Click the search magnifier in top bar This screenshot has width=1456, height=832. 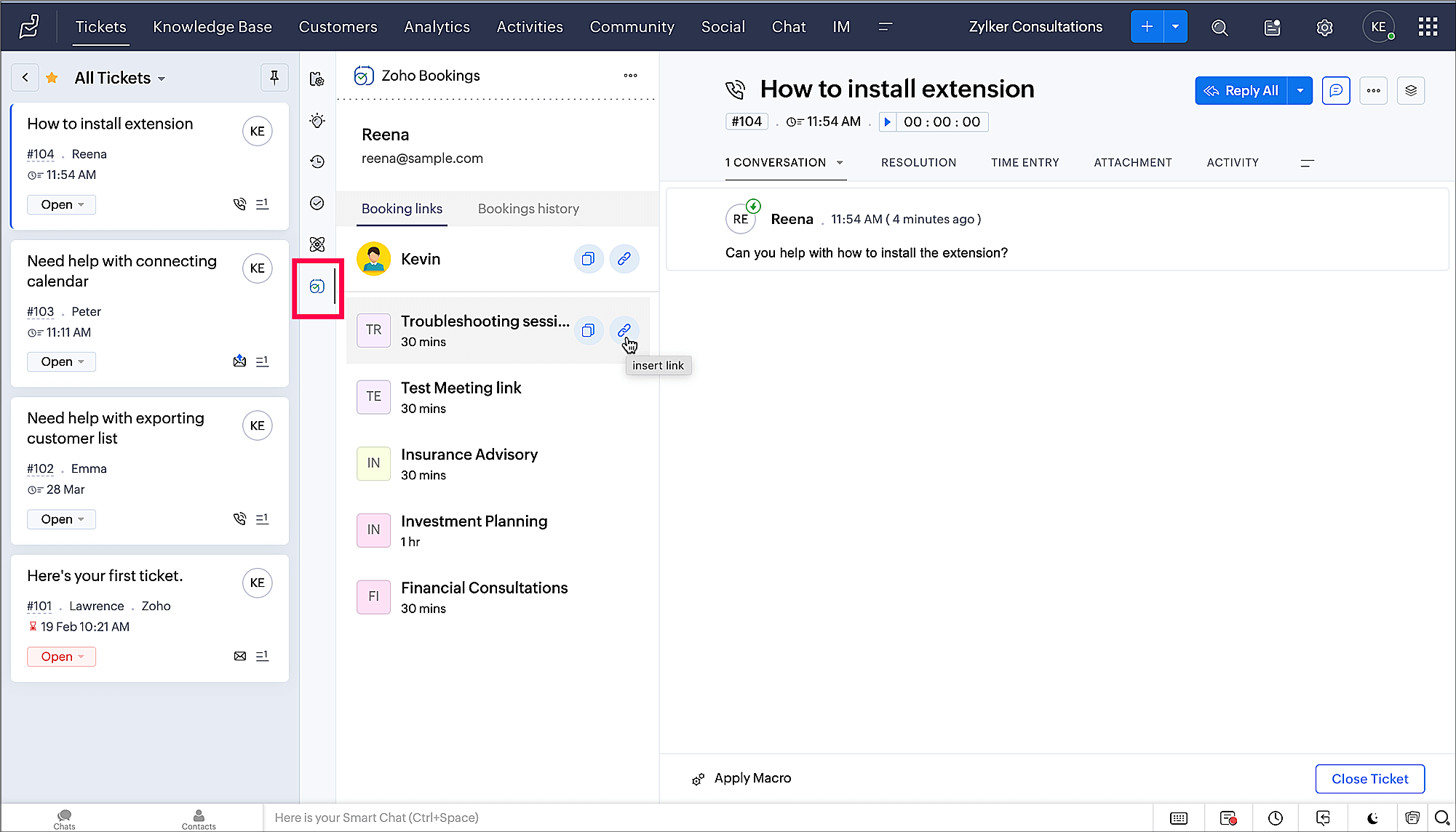[1220, 27]
